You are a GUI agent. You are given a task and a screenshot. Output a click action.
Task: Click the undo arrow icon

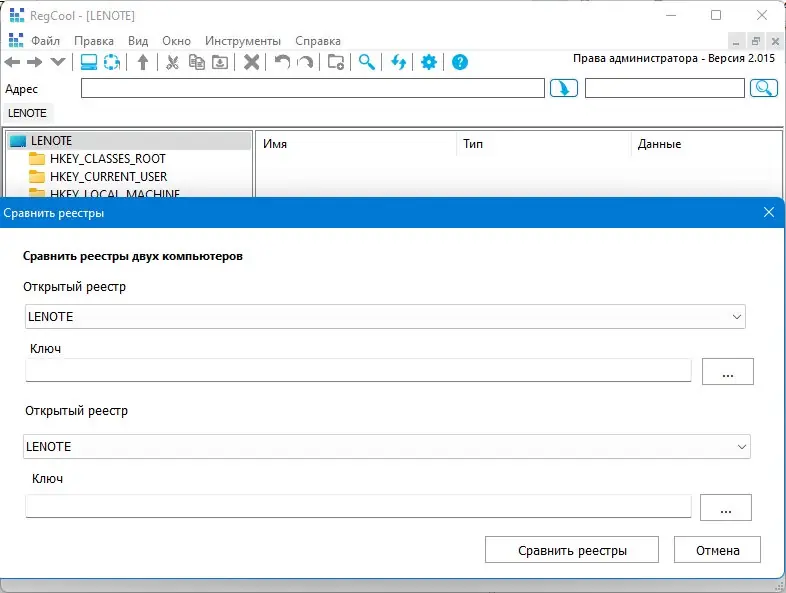click(282, 62)
